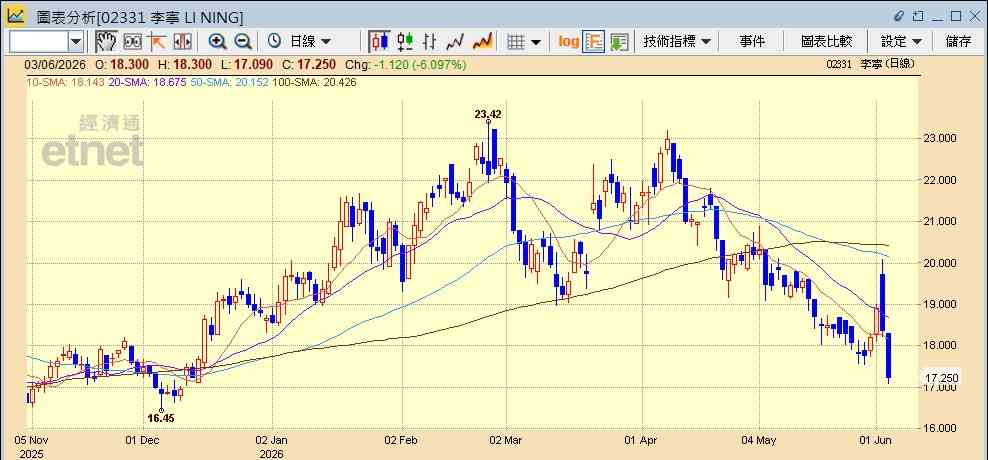Select the hand pan tool
This screenshot has height=460, width=988.
click(106, 42)
